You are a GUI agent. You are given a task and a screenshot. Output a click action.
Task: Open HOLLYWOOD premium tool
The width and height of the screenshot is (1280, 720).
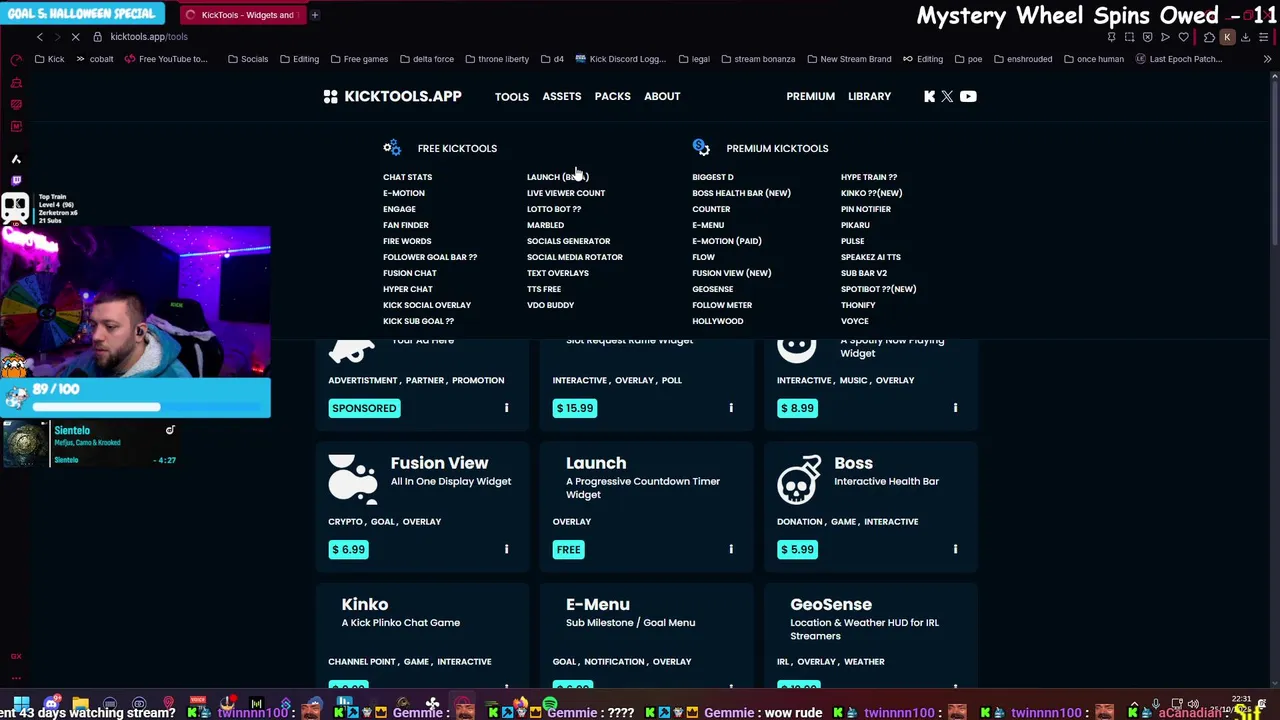coord(718,321)
